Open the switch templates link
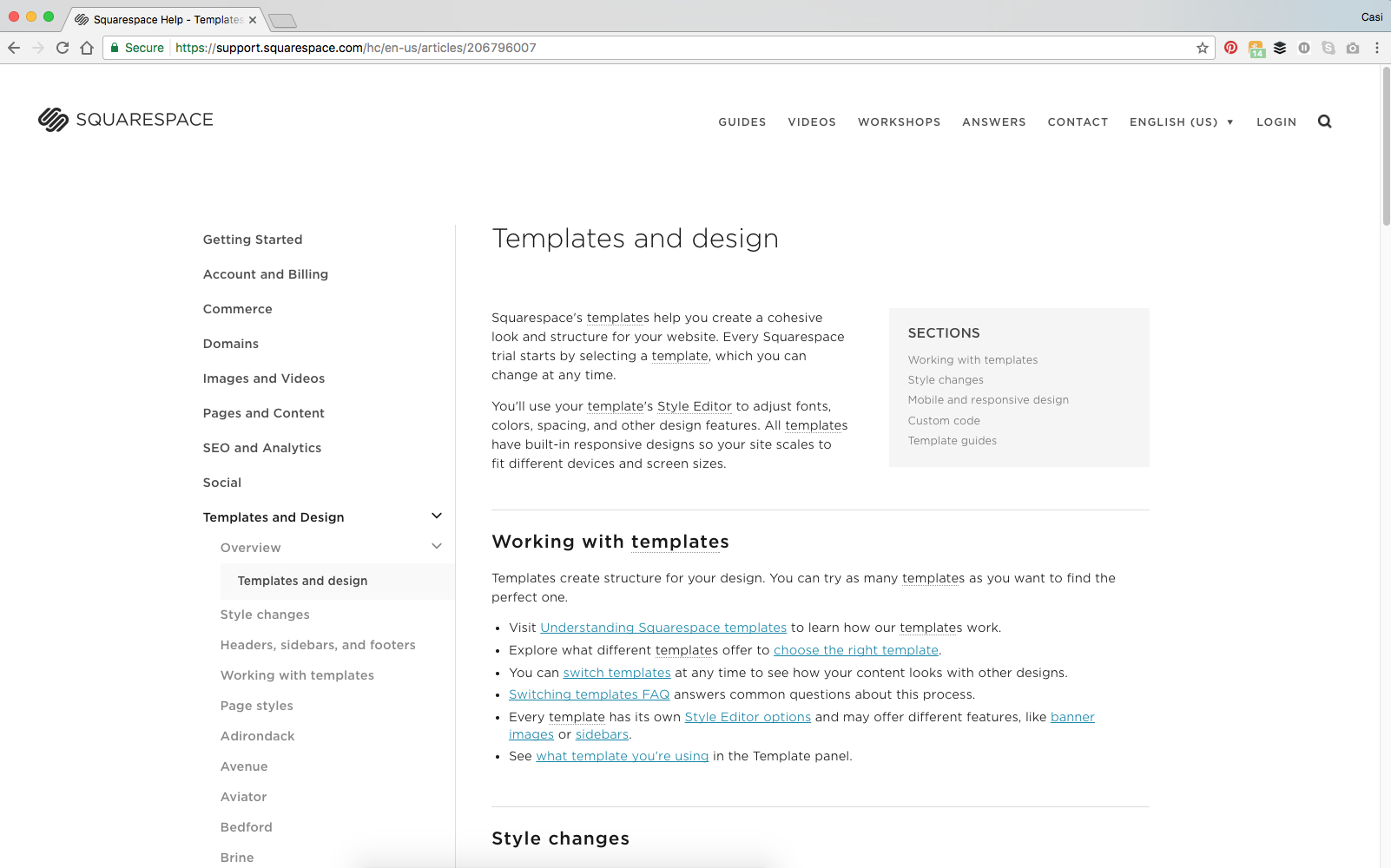1391x868 pixels. click(616, 673)
